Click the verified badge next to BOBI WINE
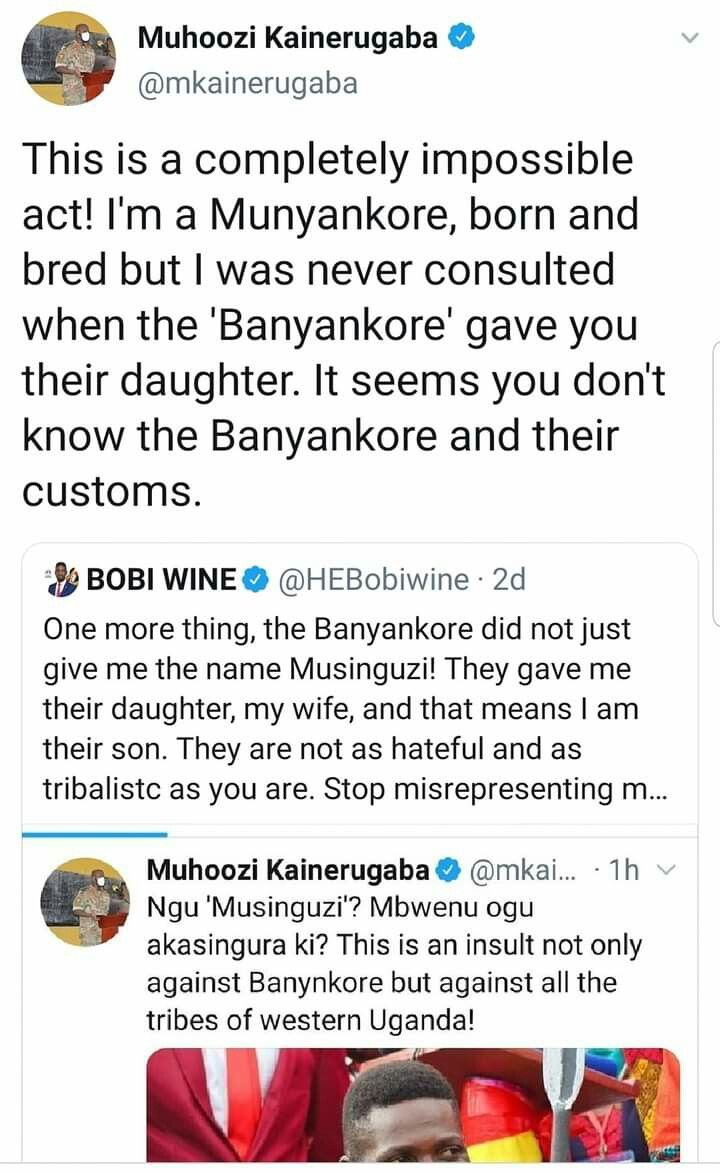Screen dimensions: 720x1173 255,579
